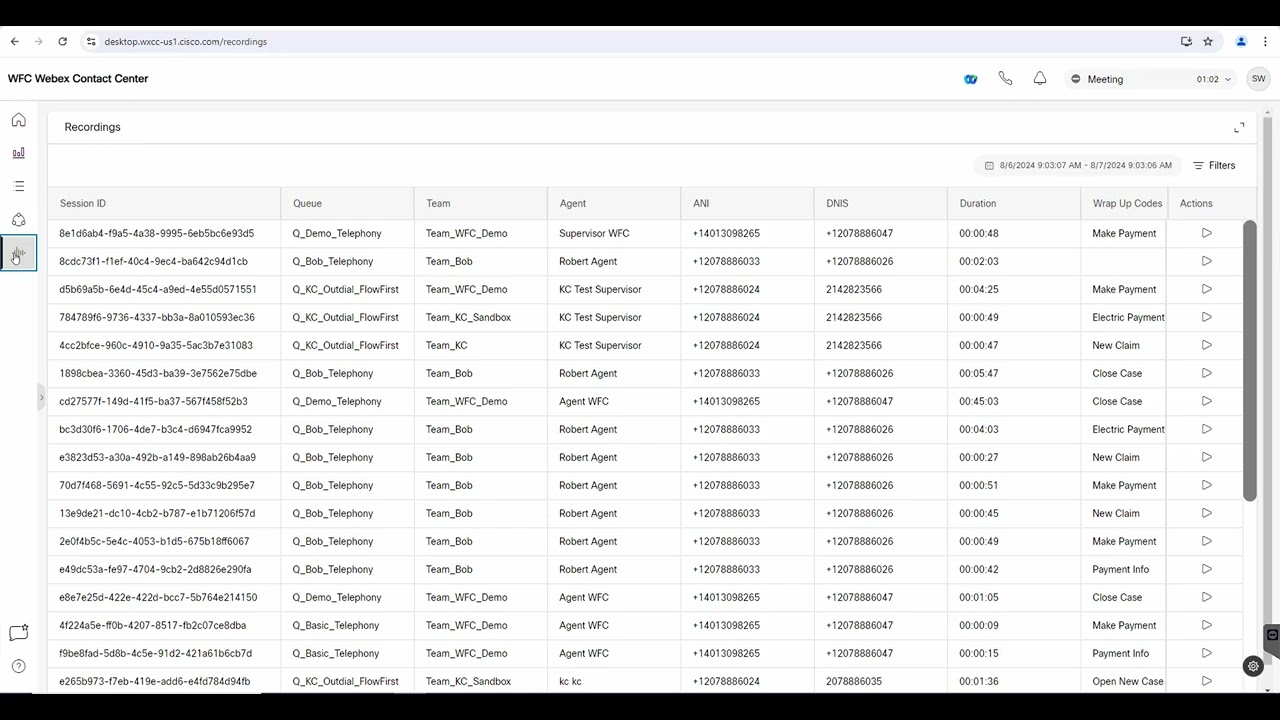Select duration 00:05:47 cell

point(979,373)
